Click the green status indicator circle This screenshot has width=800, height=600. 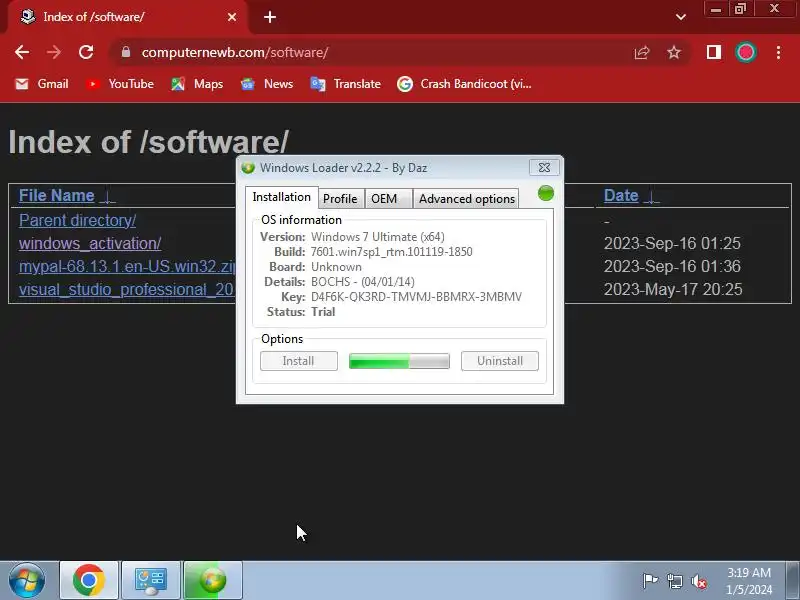pos(545,193)
